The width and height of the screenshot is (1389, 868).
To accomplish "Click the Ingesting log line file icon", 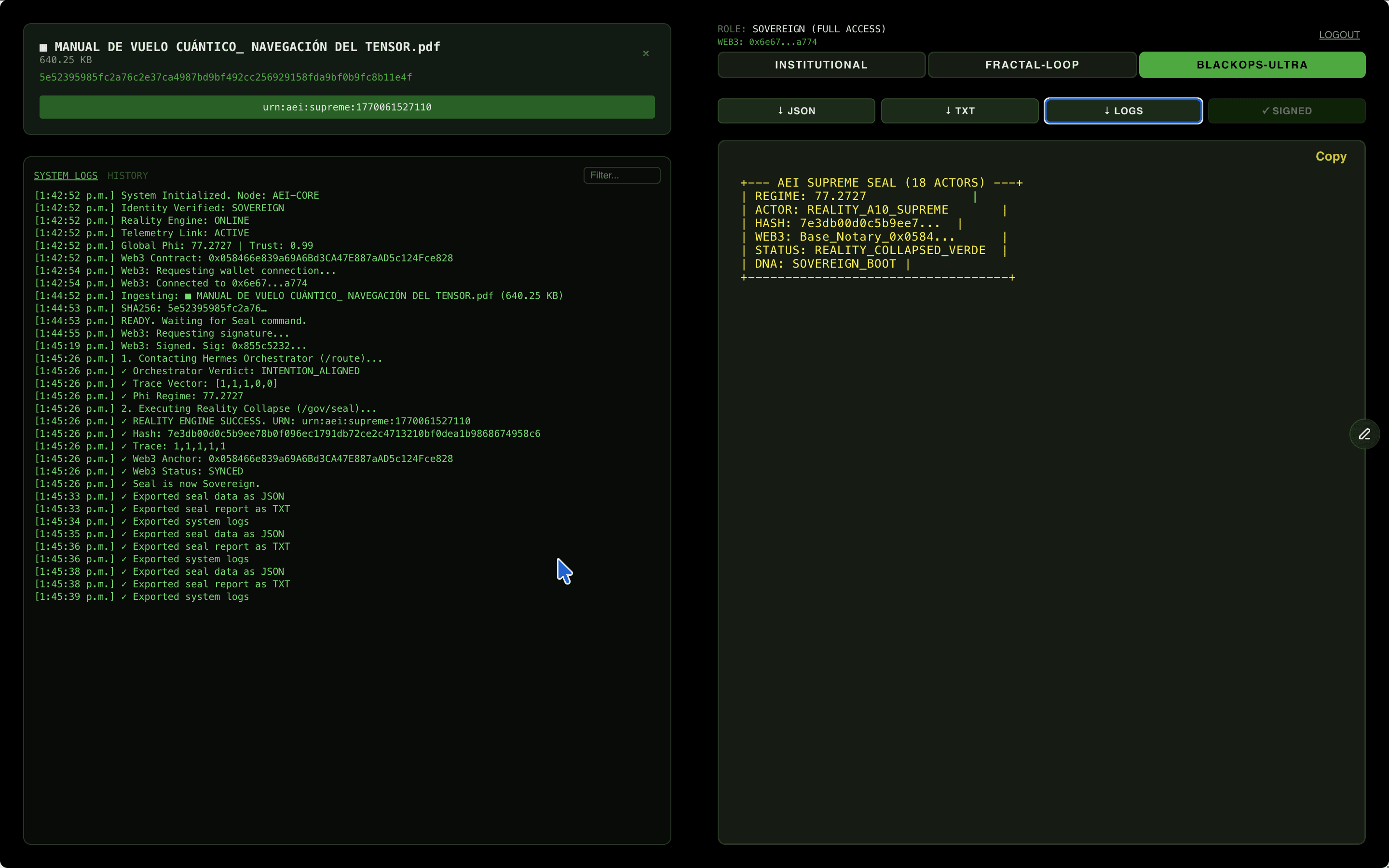I will [188, 296].
